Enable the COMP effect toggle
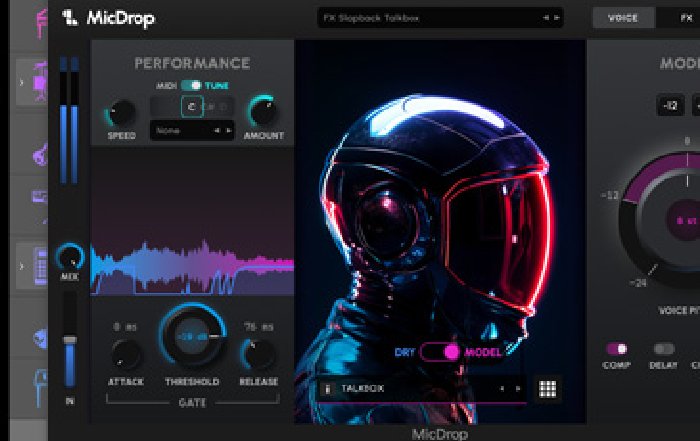 click(617, 349)
